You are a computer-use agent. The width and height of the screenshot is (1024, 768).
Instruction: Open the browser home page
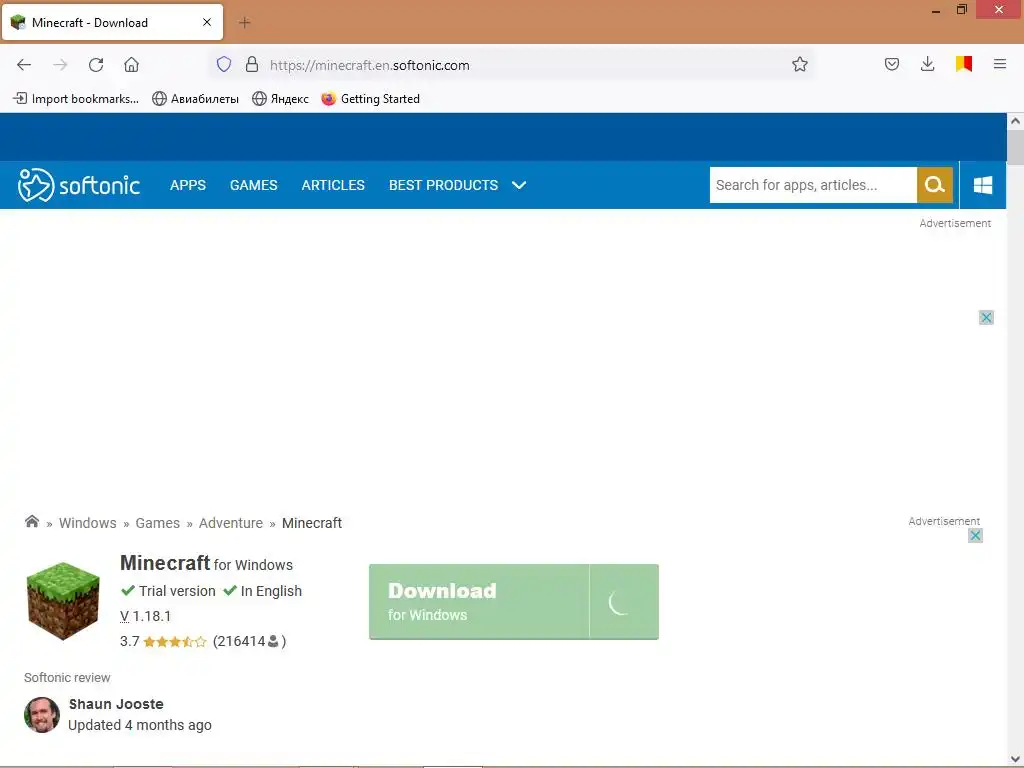point(131,65)
